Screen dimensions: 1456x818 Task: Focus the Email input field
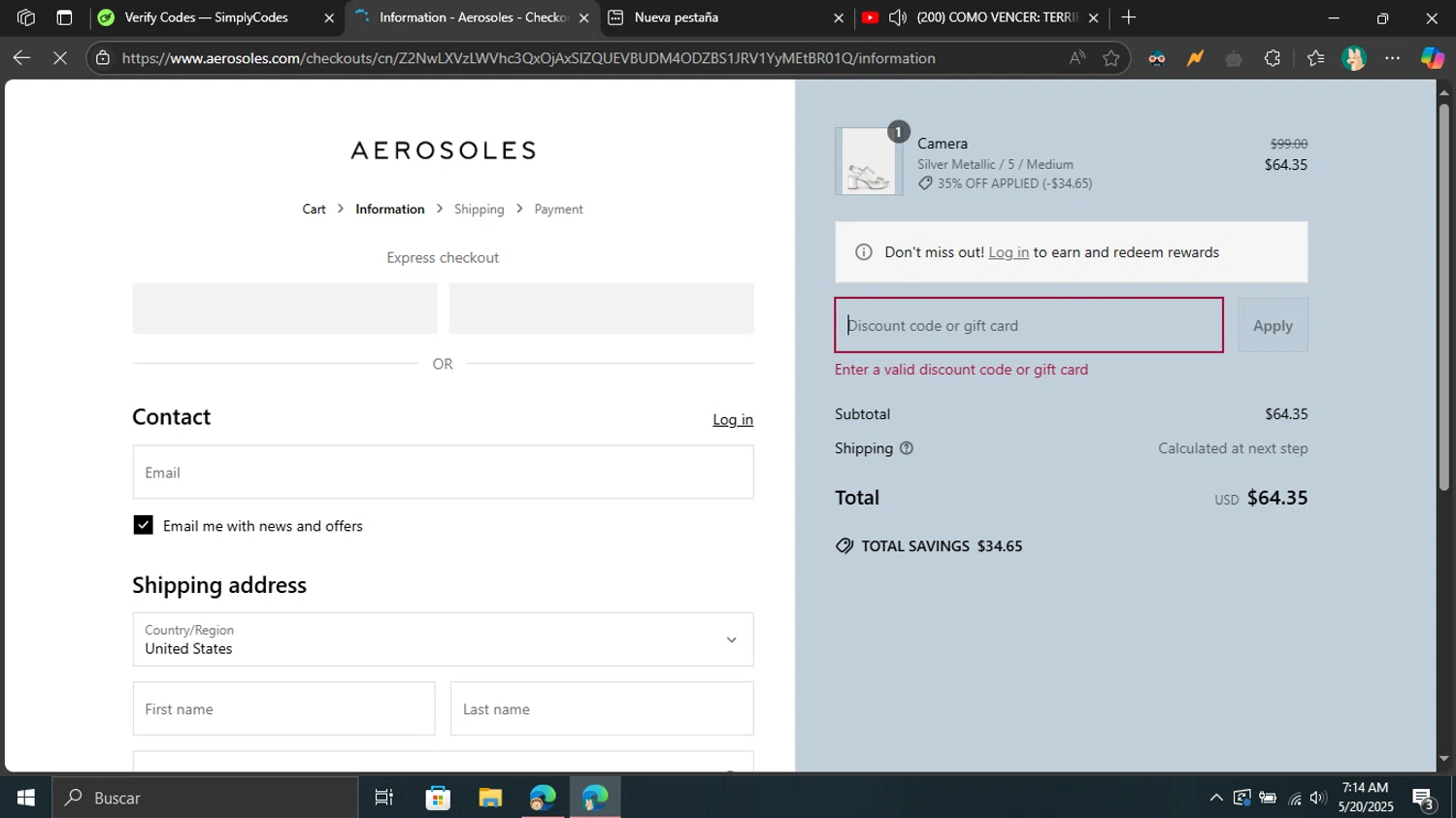443,473
